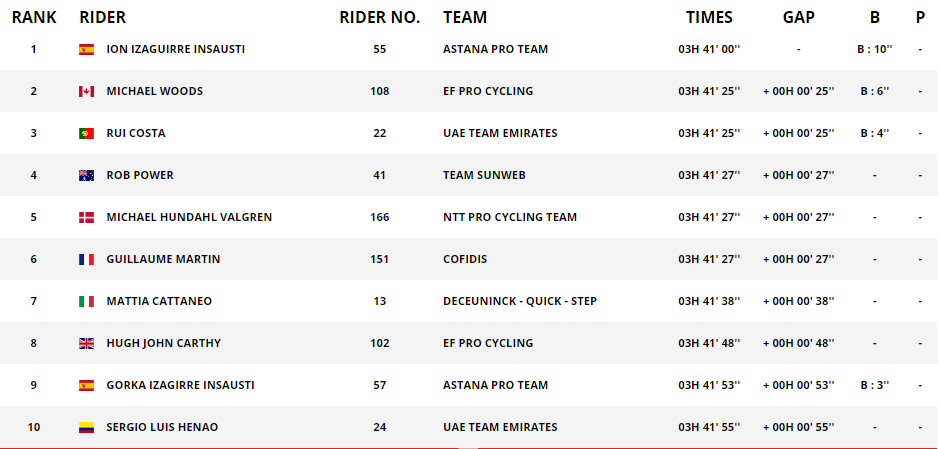This screenshot has width=940, height=449.
Task: Click the Italian flag beside Mattia Cattaneo
Action: coord(86,301)
